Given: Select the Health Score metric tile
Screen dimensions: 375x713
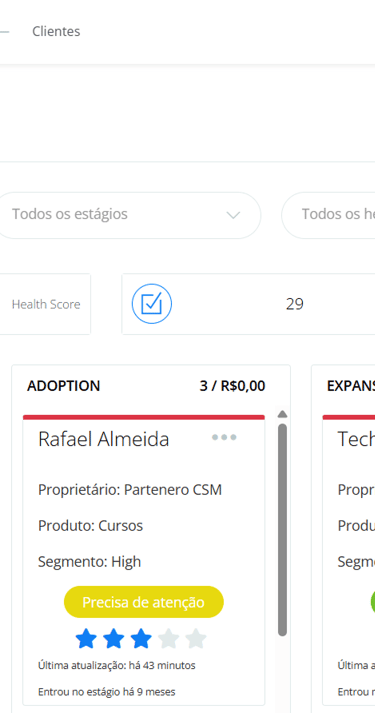Looking at the screenshot, I should coord(45,304).
